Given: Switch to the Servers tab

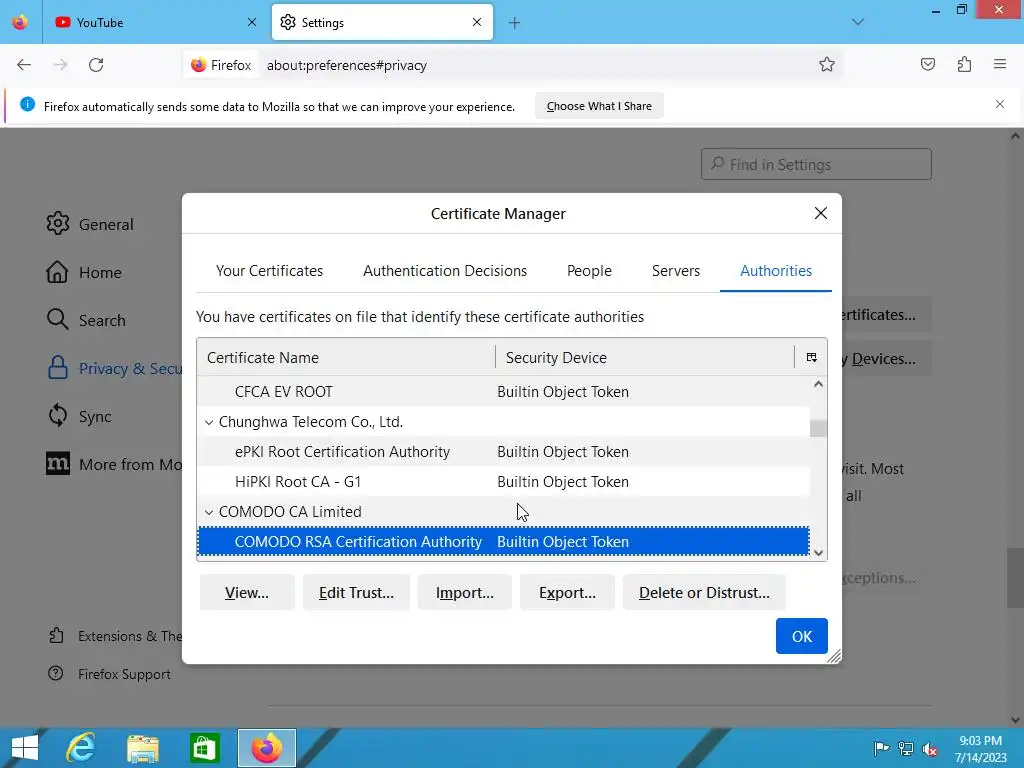Looking at the screenshot, I should click(x=675, y=271).
